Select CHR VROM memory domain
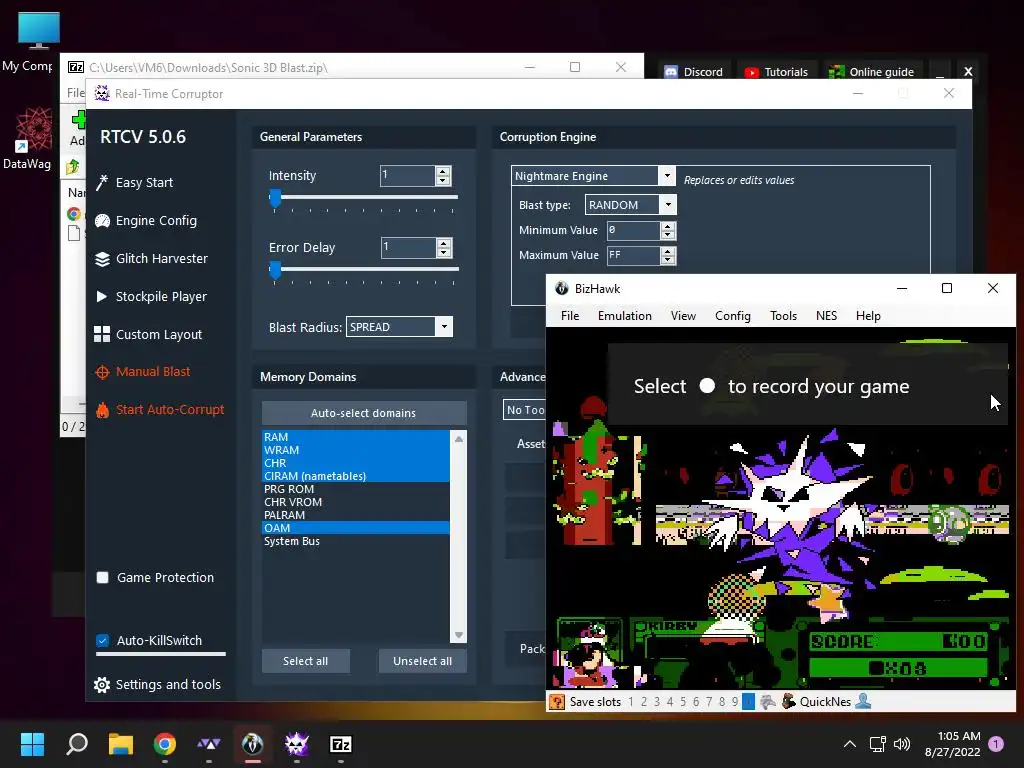 click(x=355, y=502)
